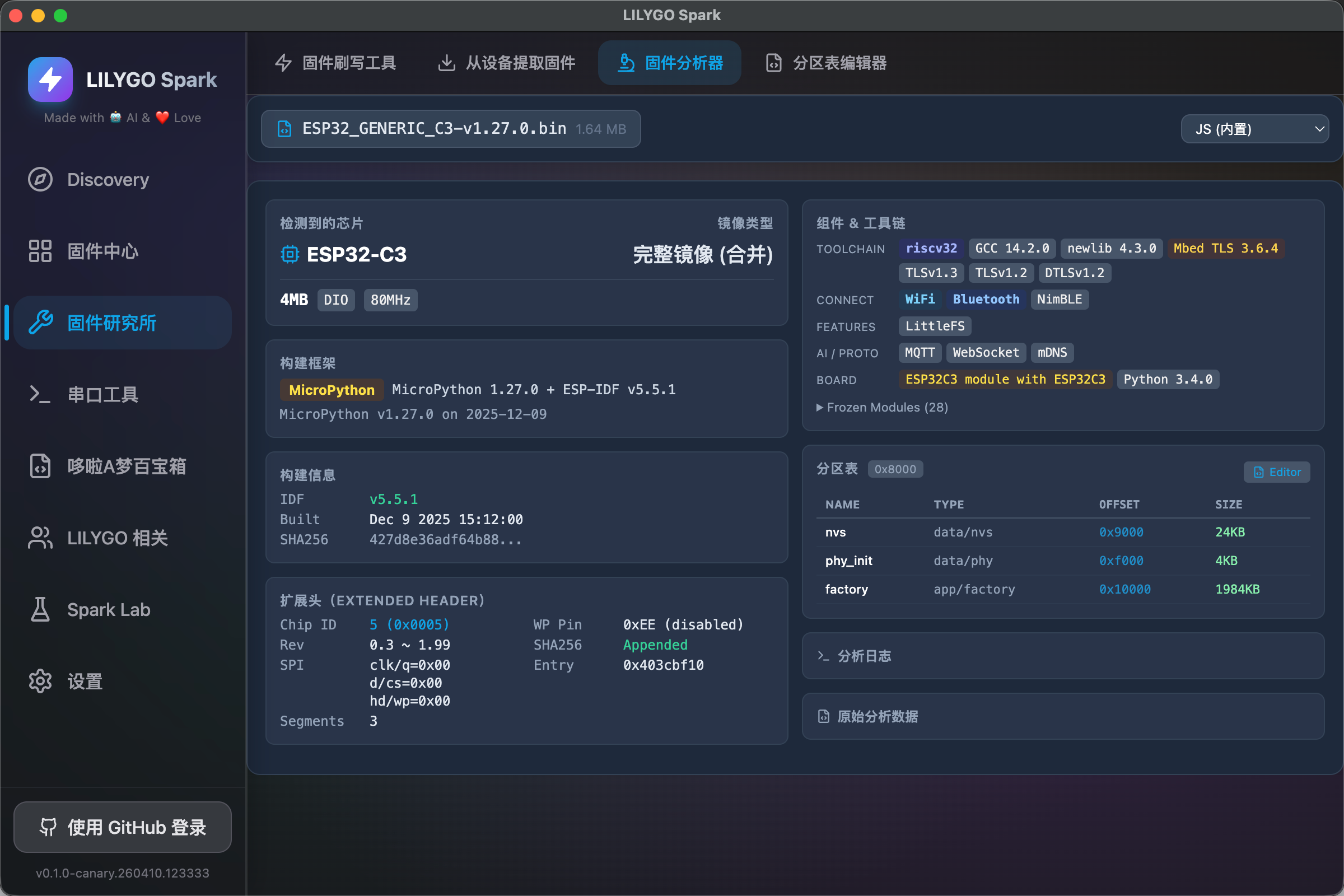
Task: Click the ESP32C3 module with ESP32C3 board tag
Action: point(1005,380)
